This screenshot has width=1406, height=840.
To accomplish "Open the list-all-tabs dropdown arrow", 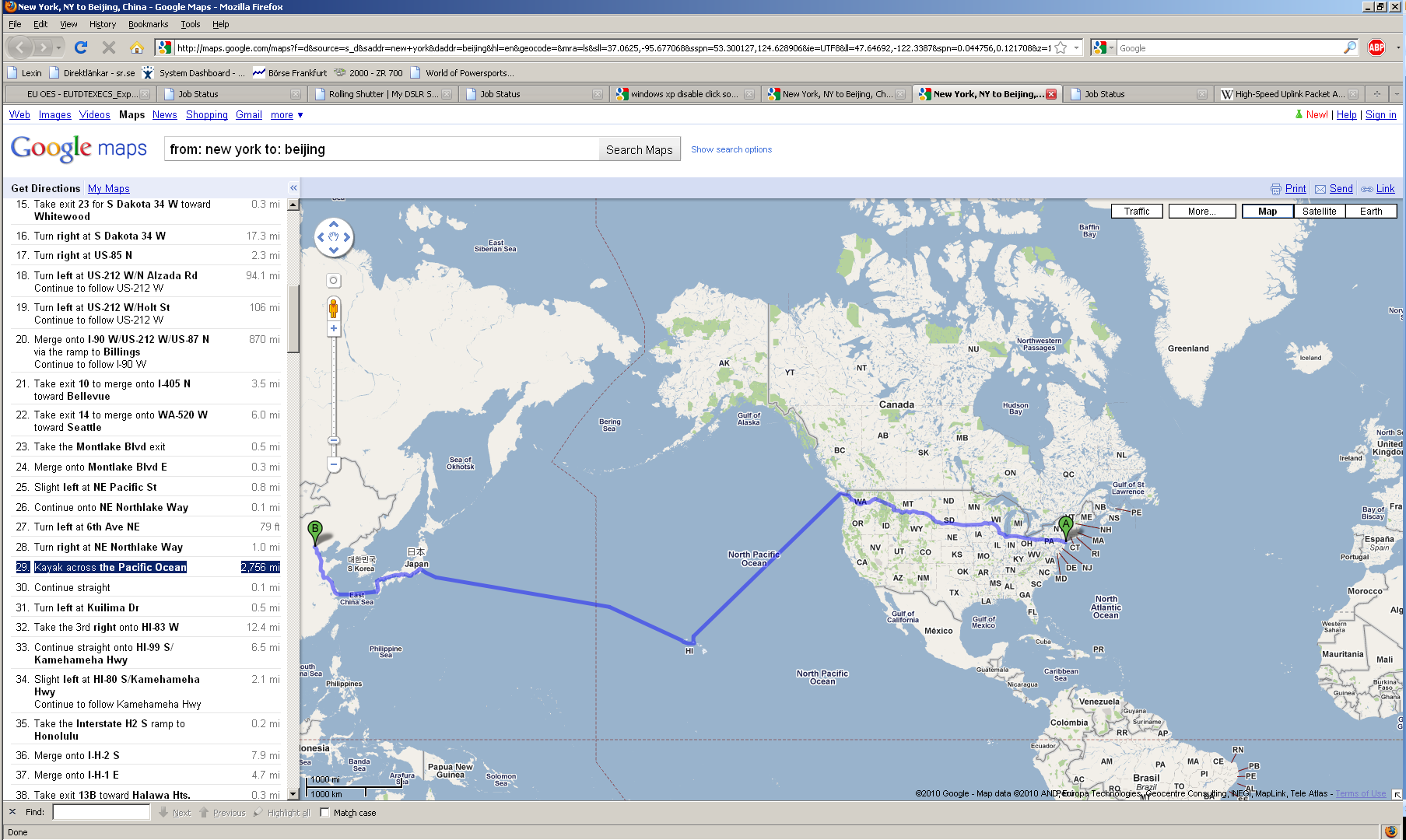I will click(1397, 94).
